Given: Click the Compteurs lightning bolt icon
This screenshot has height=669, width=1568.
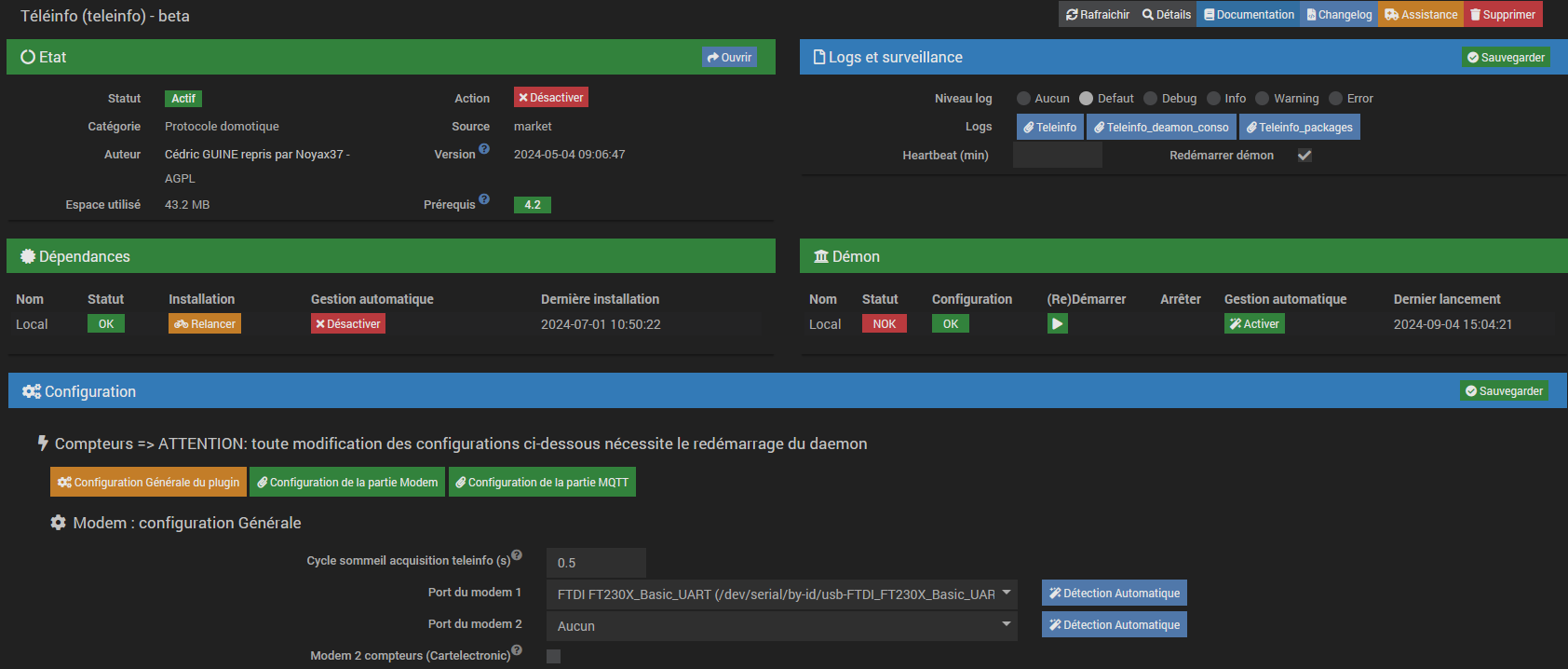Looking at the screenshot, I should pos(43,444).
